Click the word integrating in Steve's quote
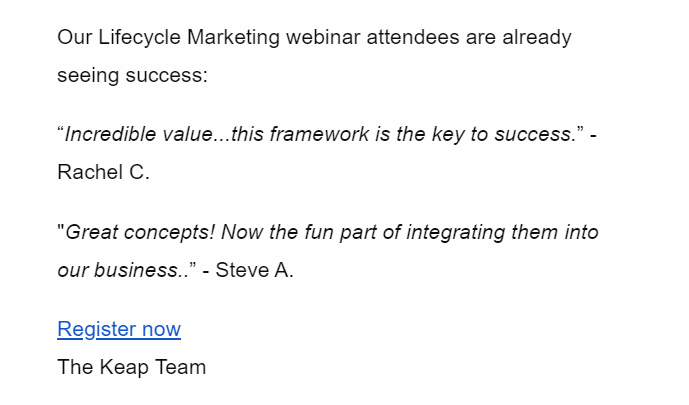Viewport: 689px width, 405px height. (x=455, y=232)
